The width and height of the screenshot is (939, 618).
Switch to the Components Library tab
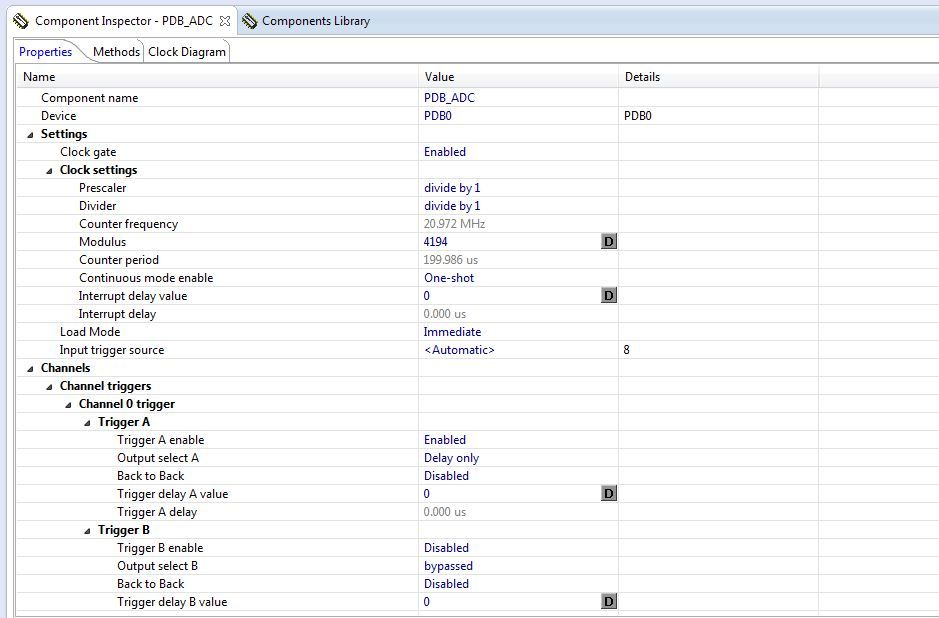coord(307,21)
